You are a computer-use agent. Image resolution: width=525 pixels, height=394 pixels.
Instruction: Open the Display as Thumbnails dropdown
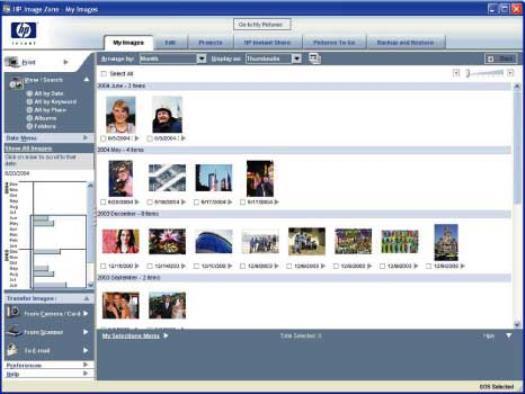point(297,59)
